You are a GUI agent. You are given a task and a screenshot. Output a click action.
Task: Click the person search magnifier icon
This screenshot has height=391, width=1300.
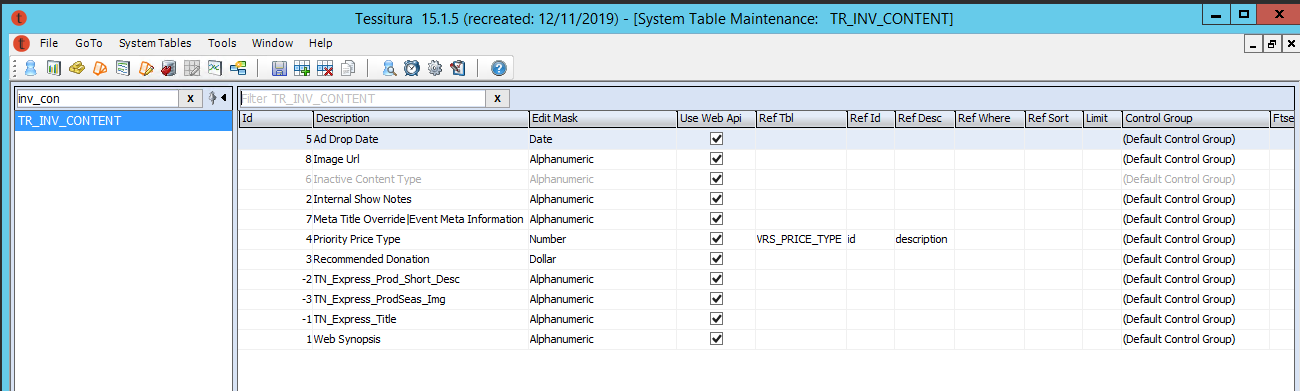[389, 68]
